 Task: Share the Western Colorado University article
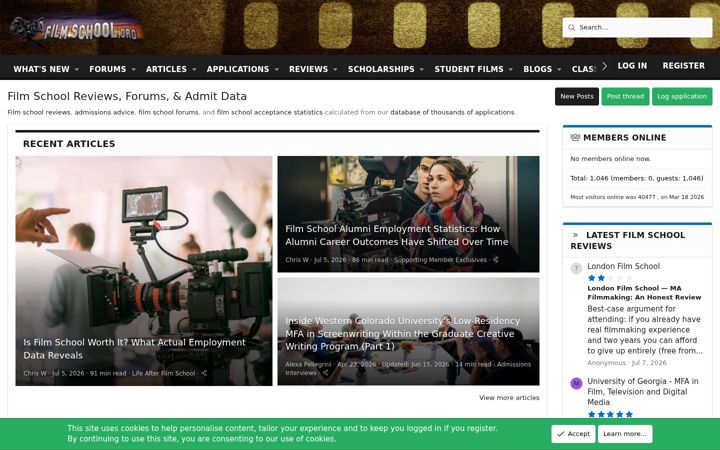pos(326,373)
